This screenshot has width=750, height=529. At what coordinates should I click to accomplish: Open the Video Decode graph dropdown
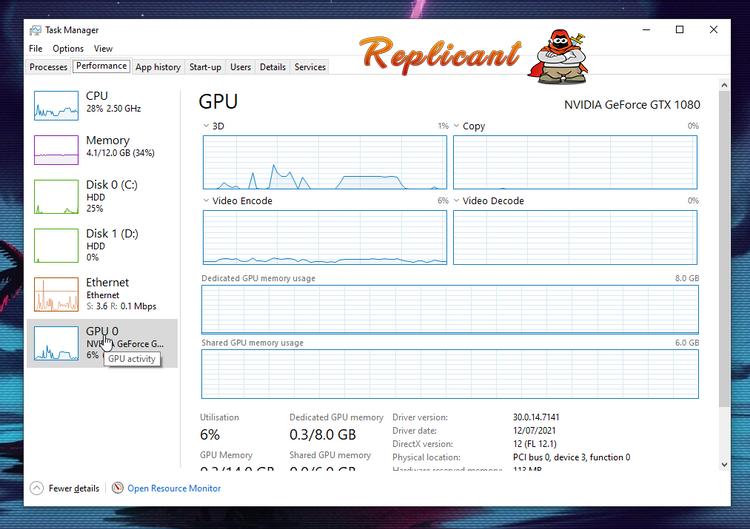click(x=456, y=200)
